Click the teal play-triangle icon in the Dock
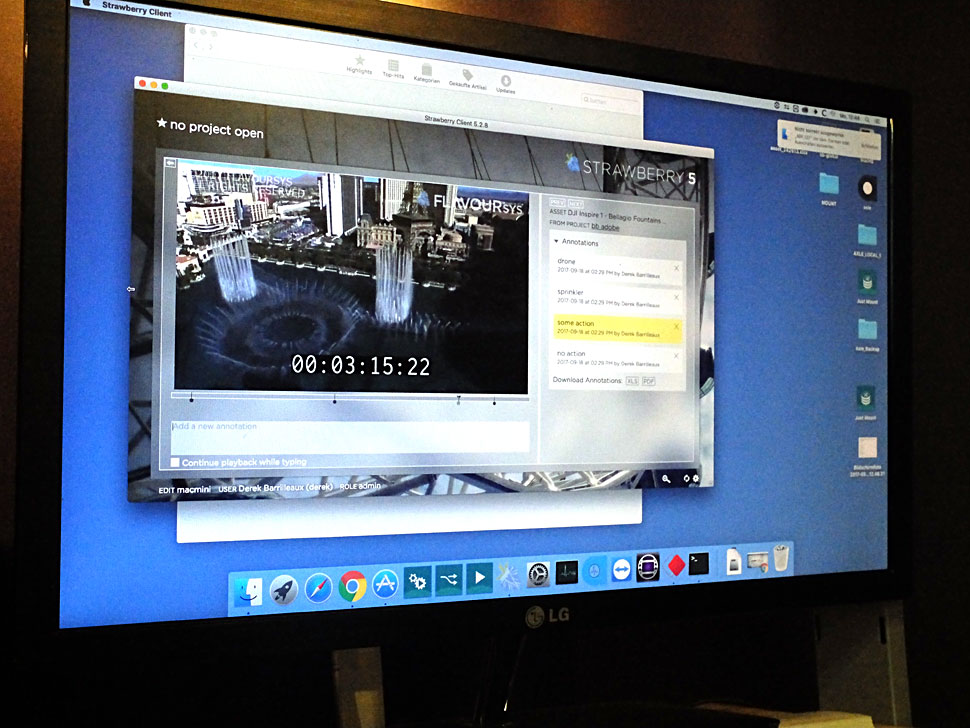 point(479,578)
